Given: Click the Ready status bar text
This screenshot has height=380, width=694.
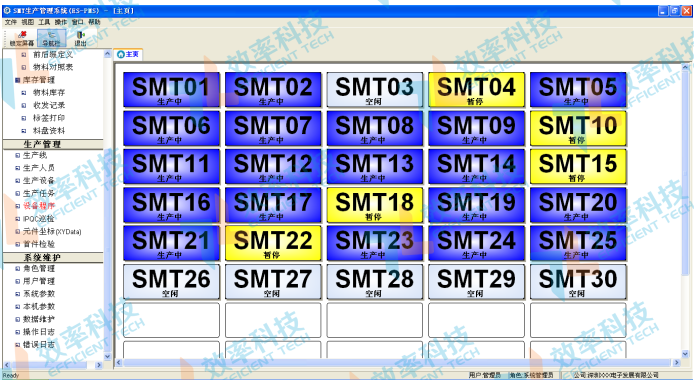Looking at the screenshot, I should tap(11, 376).
